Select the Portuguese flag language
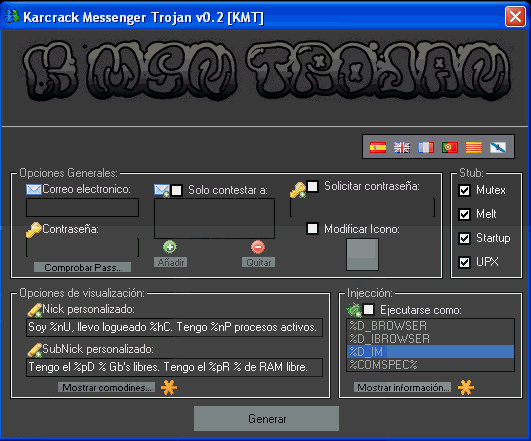 click(x=450, y=147)
